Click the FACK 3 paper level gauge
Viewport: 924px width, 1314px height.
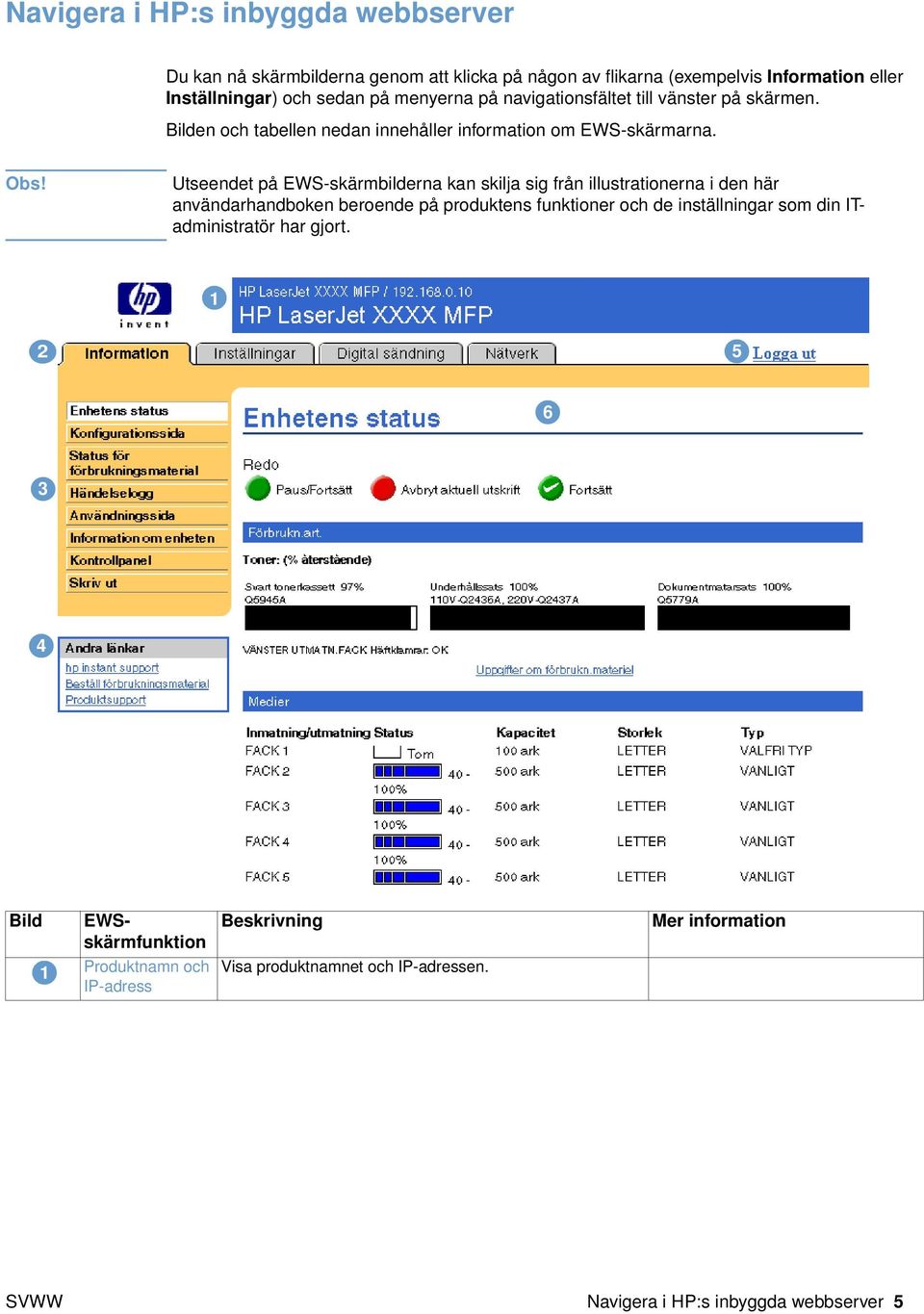(407, 807)
